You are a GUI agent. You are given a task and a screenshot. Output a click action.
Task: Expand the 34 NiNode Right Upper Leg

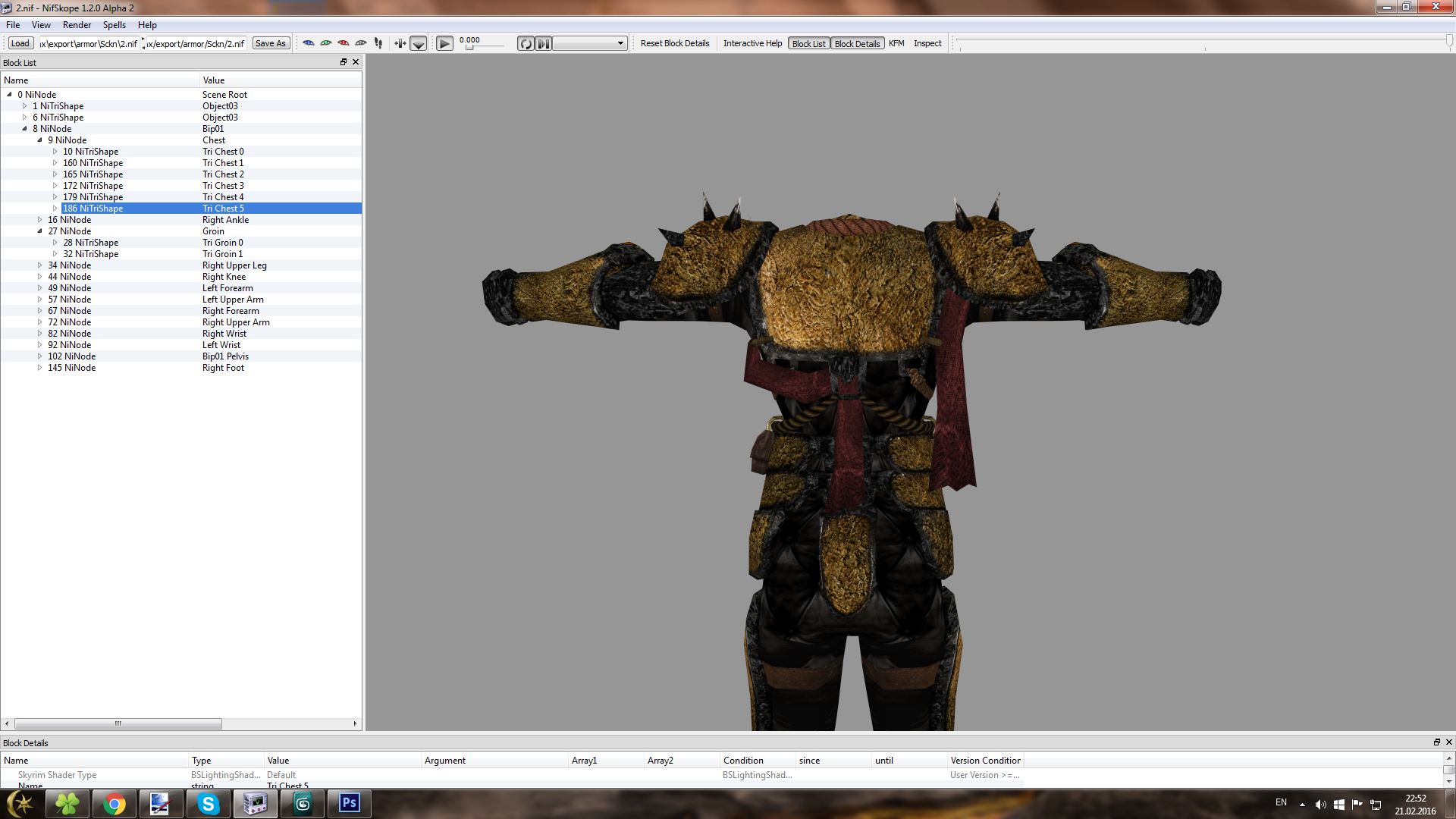point(39,265)
